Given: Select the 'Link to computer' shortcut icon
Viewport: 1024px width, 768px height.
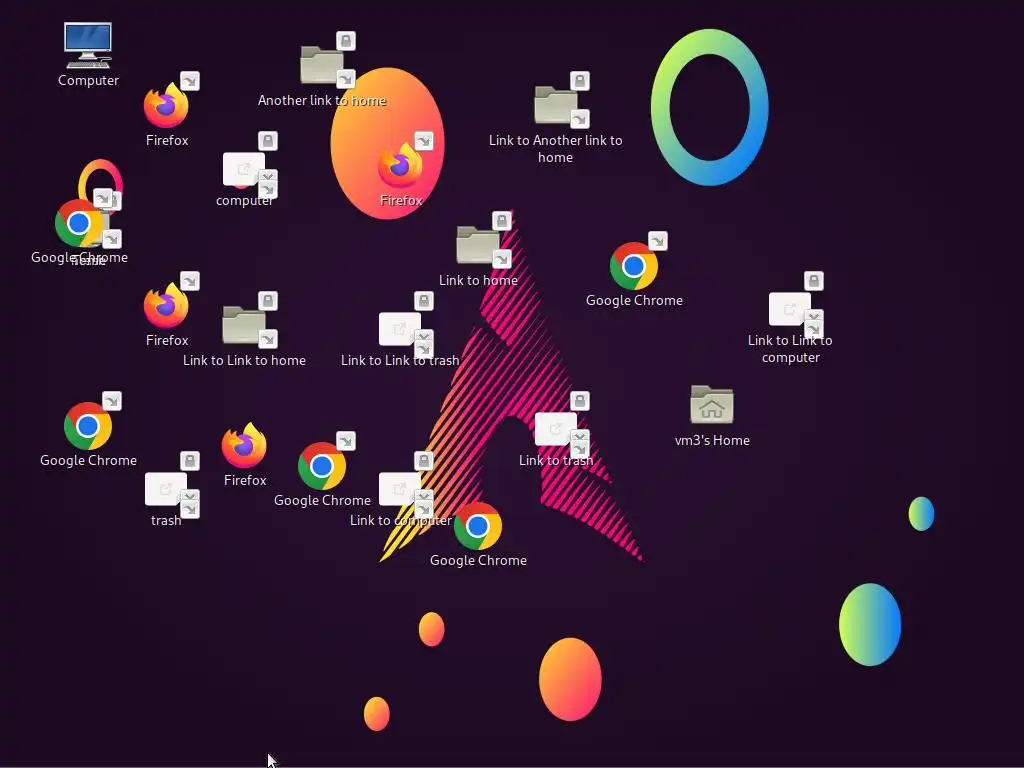Looking at the screenshot, I should point(400,489).
